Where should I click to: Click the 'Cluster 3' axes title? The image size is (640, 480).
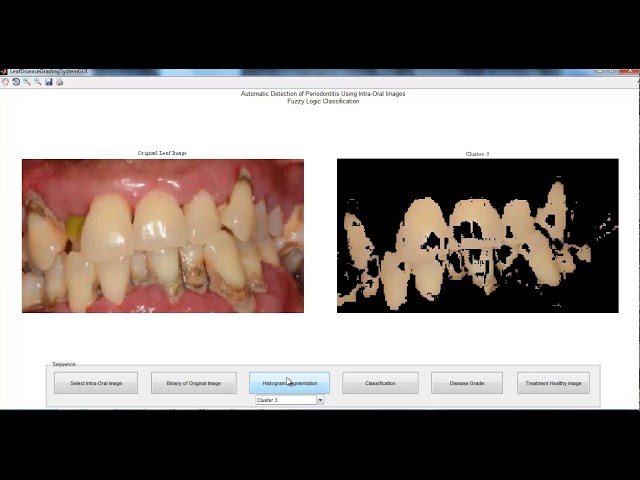click(477, 154)
